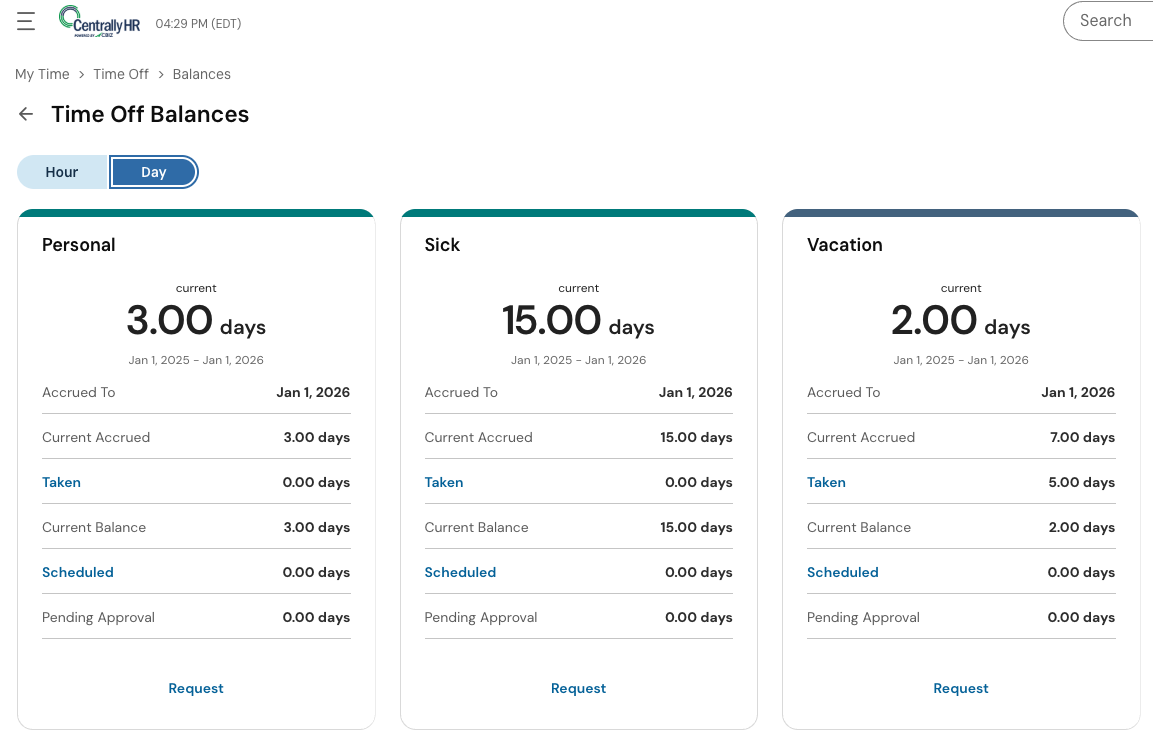Click the Balances breadcrumb item
Screen dimensions: 1153x736
click(201, 74)
